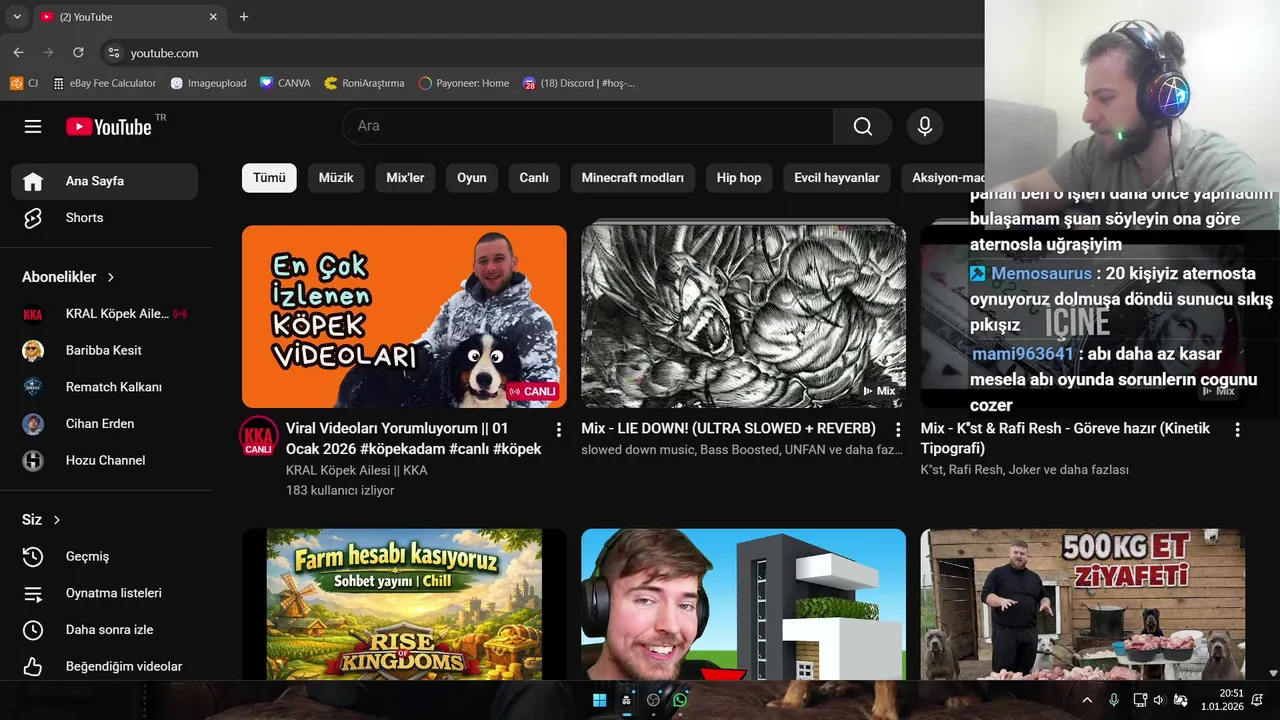Focus the Ara search field
Screen dimensions: 1280x720
pos(588,126)
